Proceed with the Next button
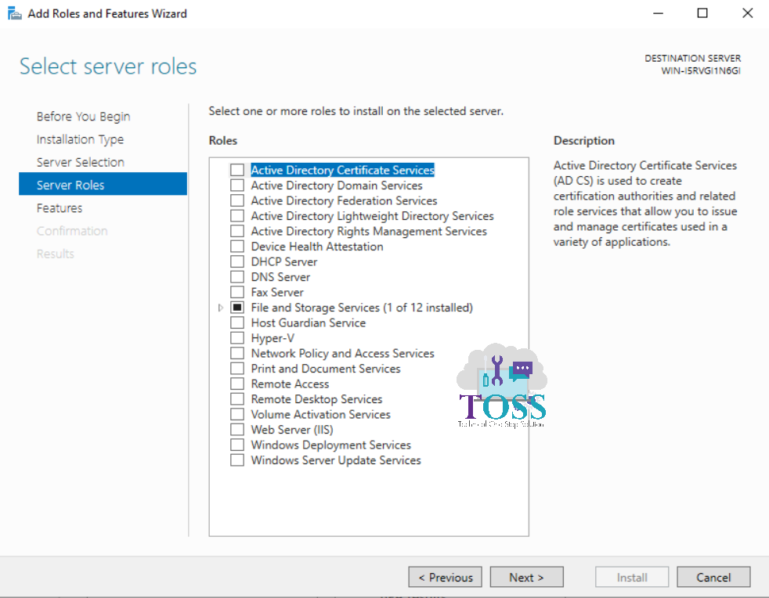The height and width of the screenshot is (598, 769). click(526, 577)
